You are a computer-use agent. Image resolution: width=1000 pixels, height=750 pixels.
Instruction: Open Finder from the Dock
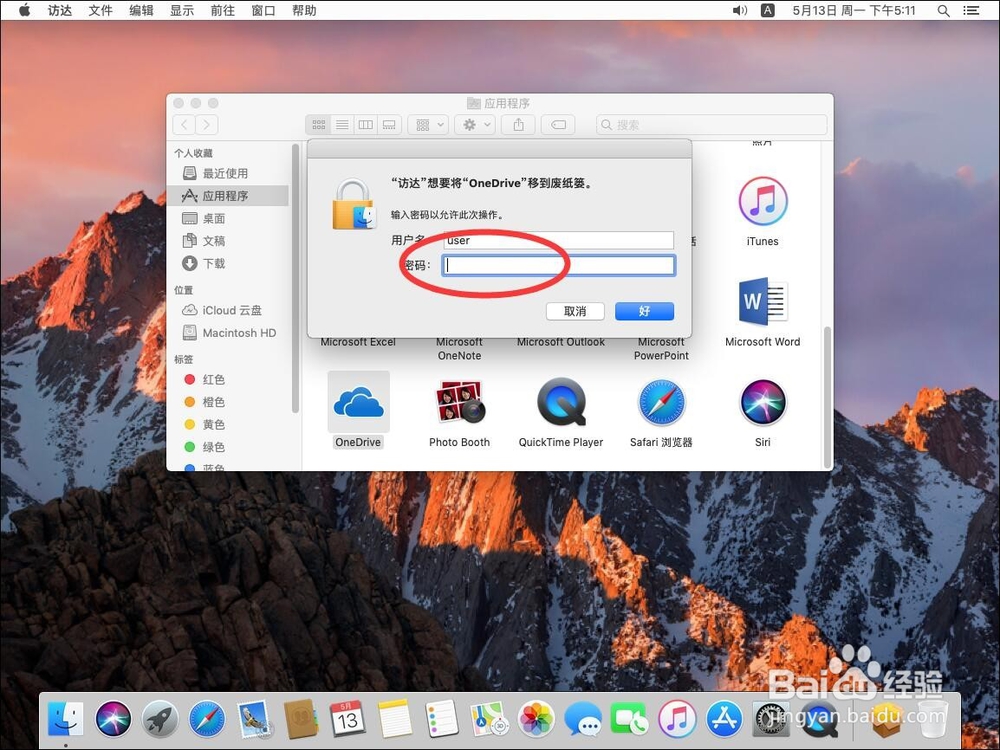(x=65, y=719)
